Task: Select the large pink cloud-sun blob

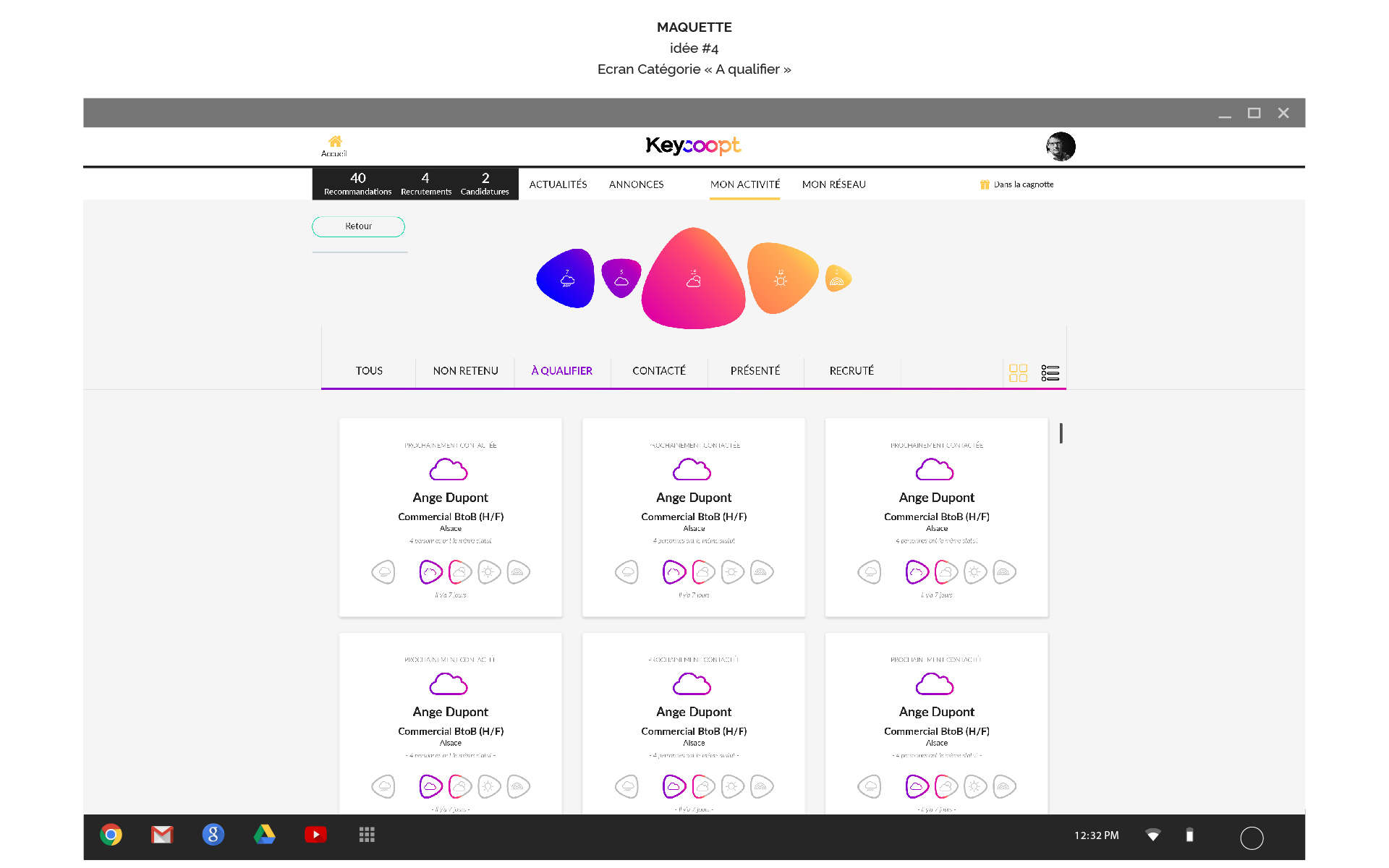Action: (x=693, y=280)
